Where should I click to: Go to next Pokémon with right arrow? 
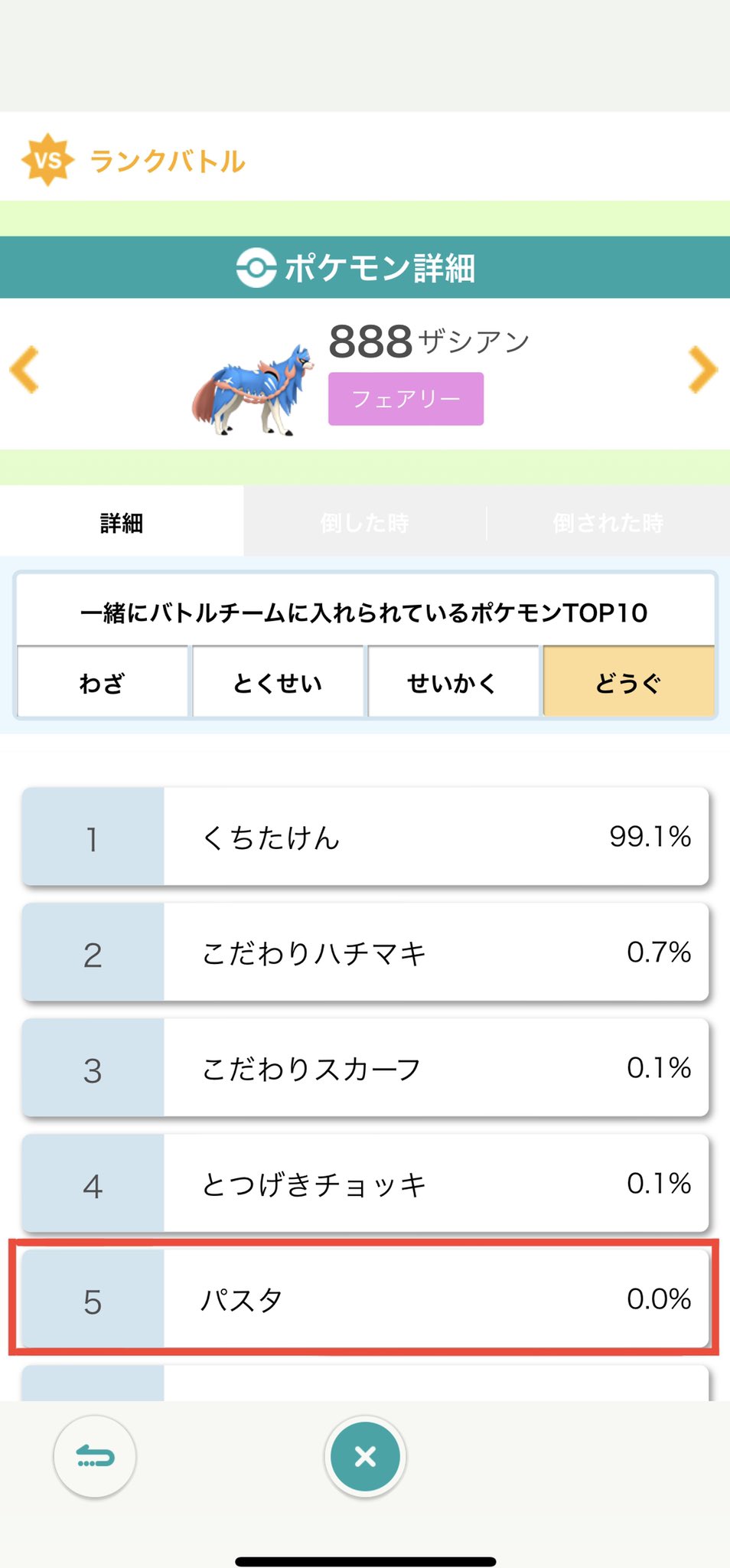[x=702, y=370]
